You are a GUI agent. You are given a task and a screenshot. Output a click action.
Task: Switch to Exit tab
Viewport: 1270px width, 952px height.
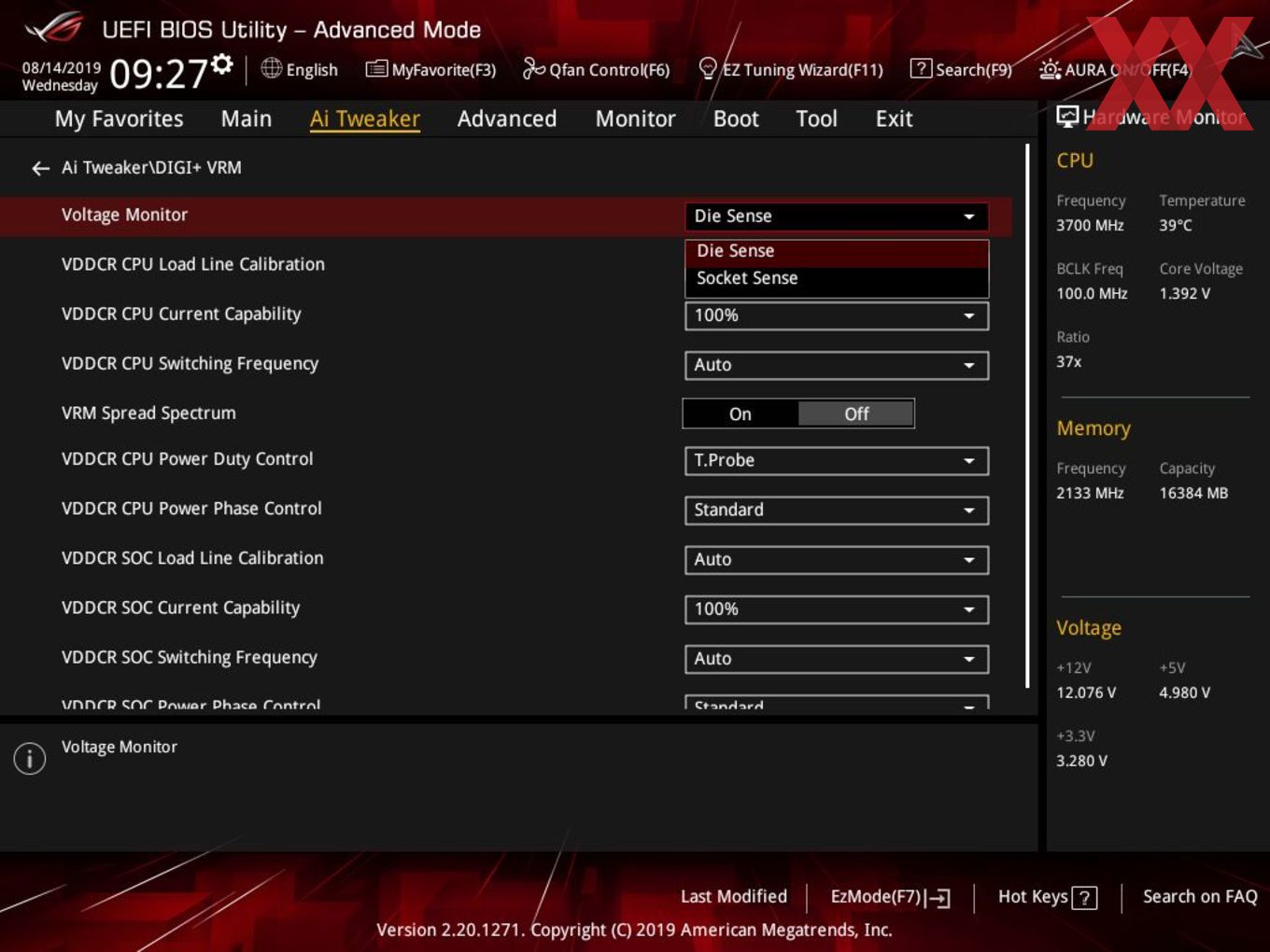(894, 119)
